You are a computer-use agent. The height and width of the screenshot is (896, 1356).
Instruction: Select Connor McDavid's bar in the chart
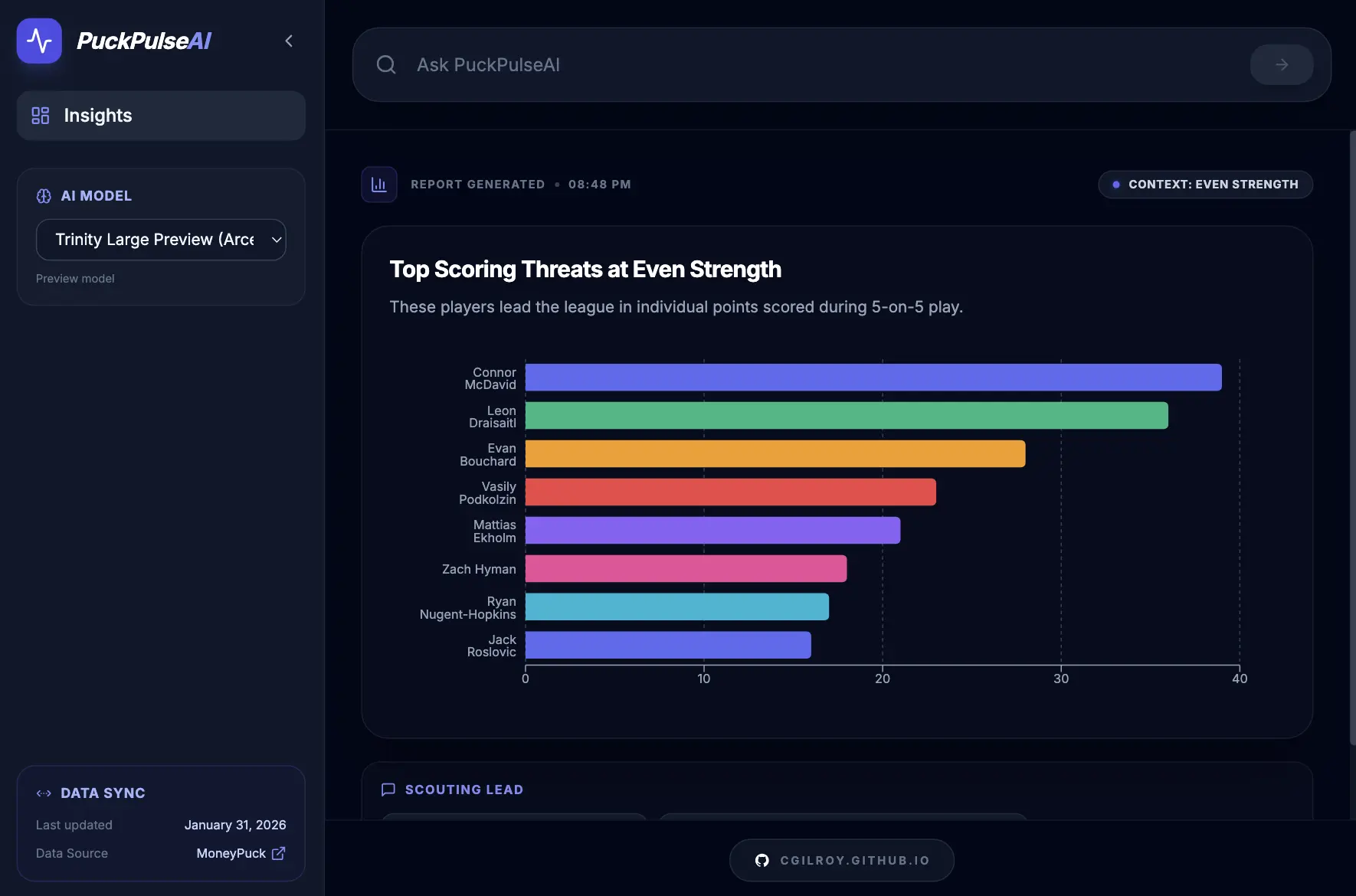point(873,378)
